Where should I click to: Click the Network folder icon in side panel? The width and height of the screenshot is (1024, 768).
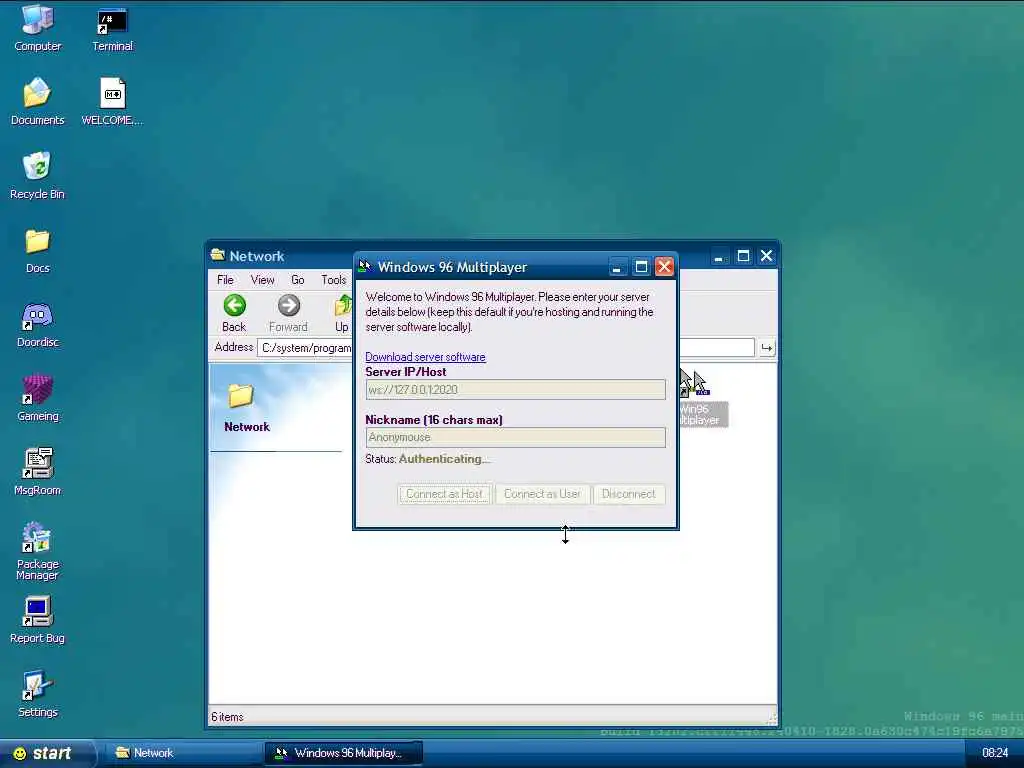pos(240,395)
